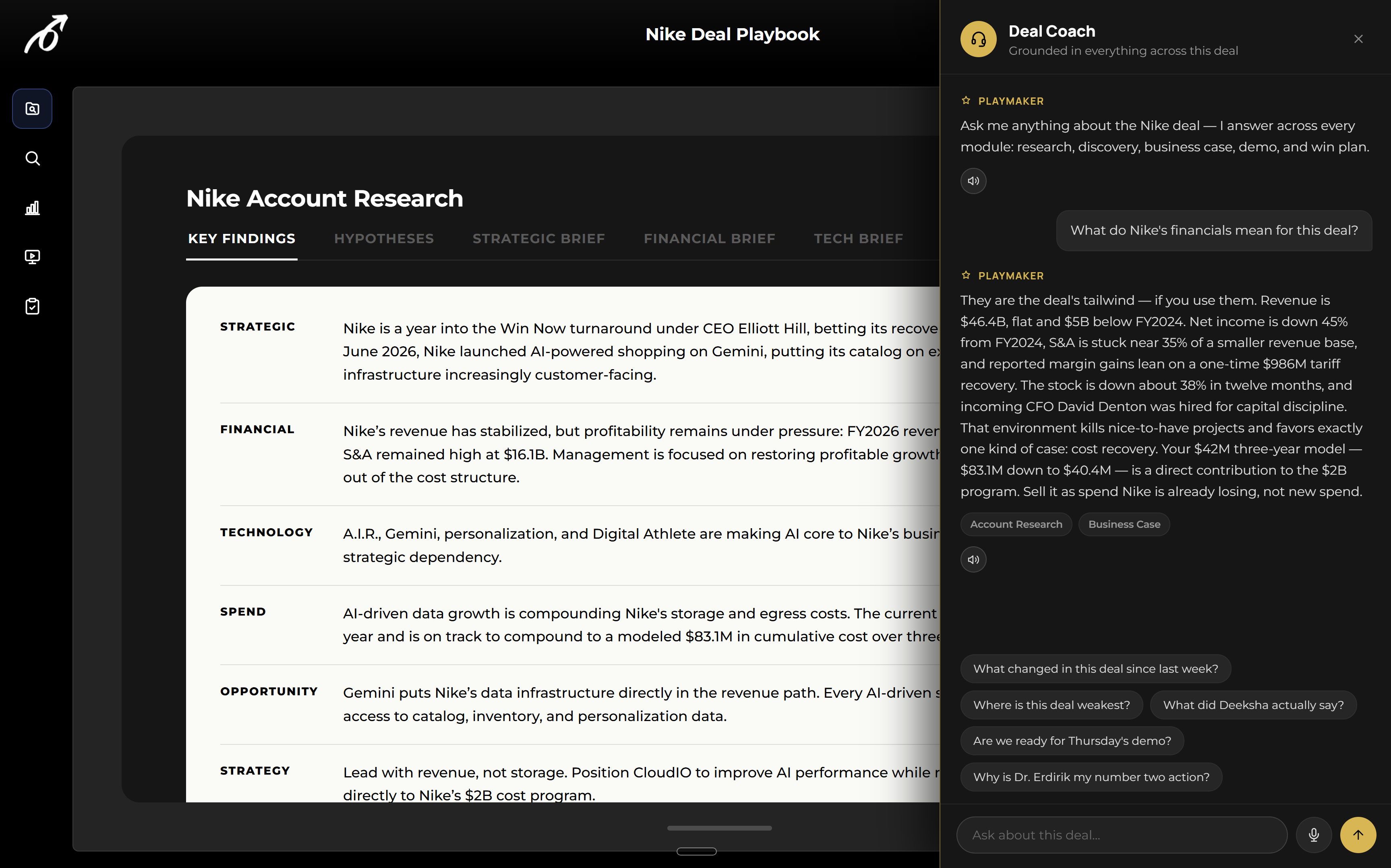Click the Business Case source chip
Viewport: 1391px width, 868px height.
tap(1124, 524)
